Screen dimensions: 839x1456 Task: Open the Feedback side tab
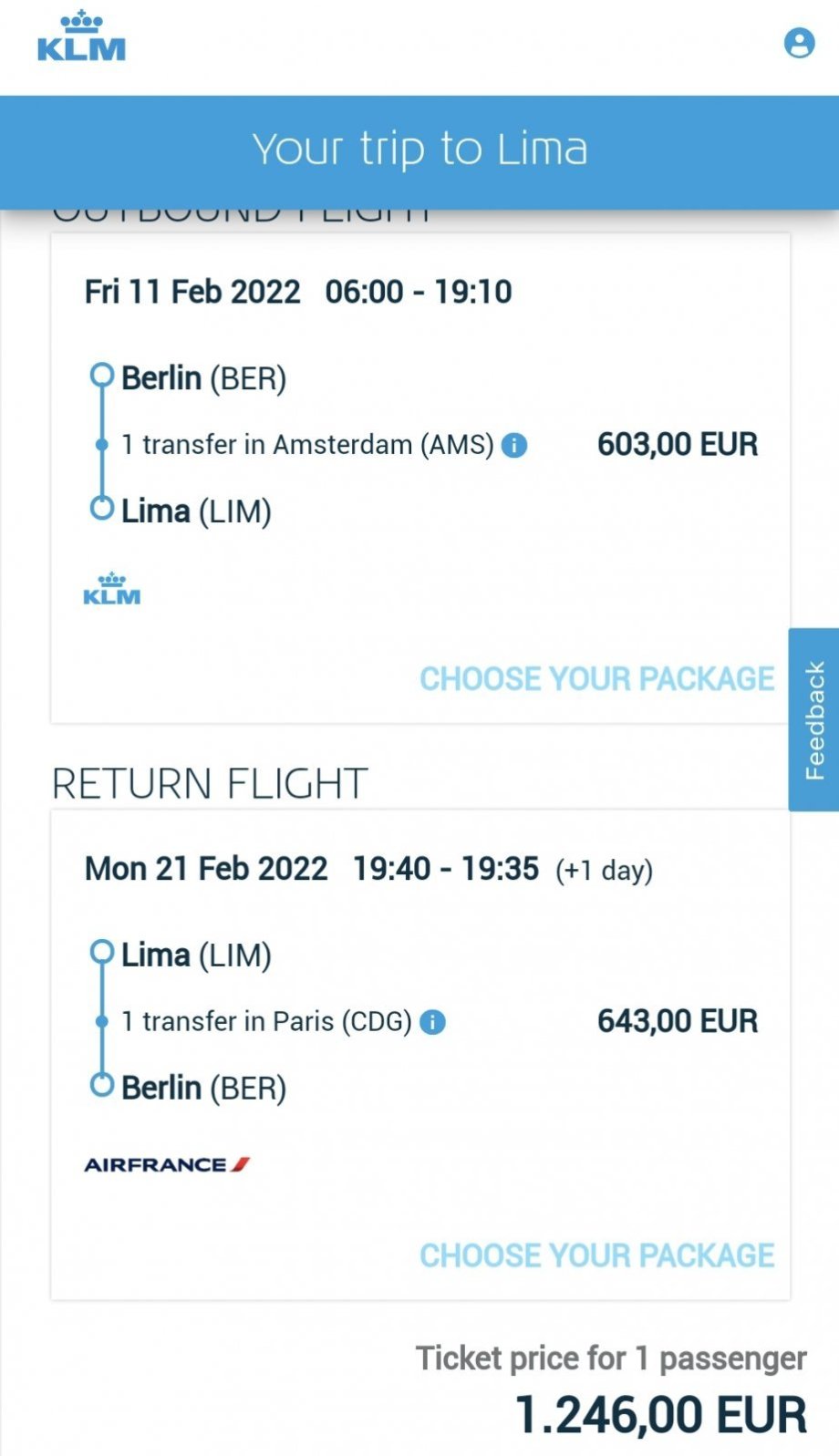[x=813, y=719]
